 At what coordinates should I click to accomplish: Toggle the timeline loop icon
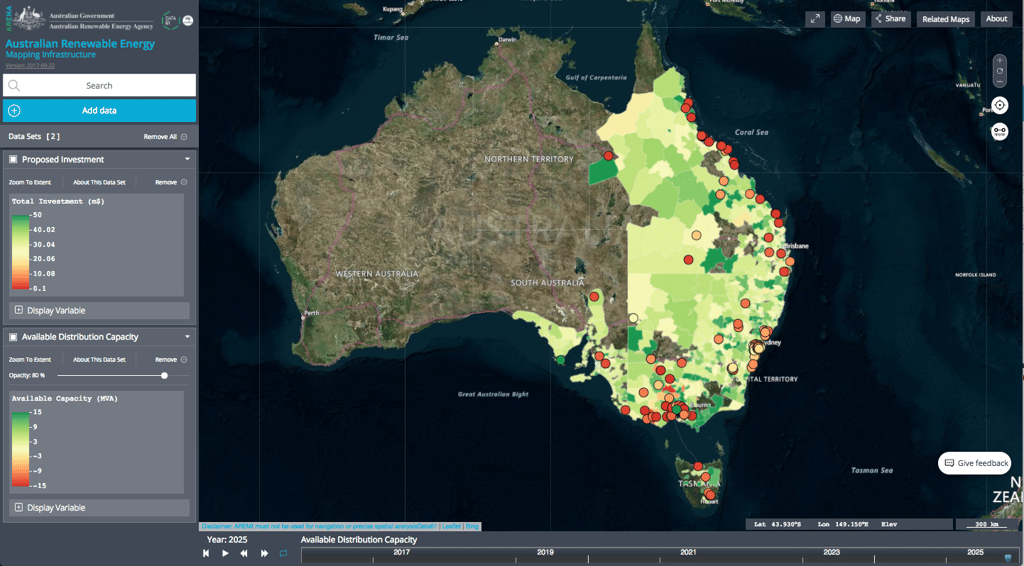tap(283, 553)
